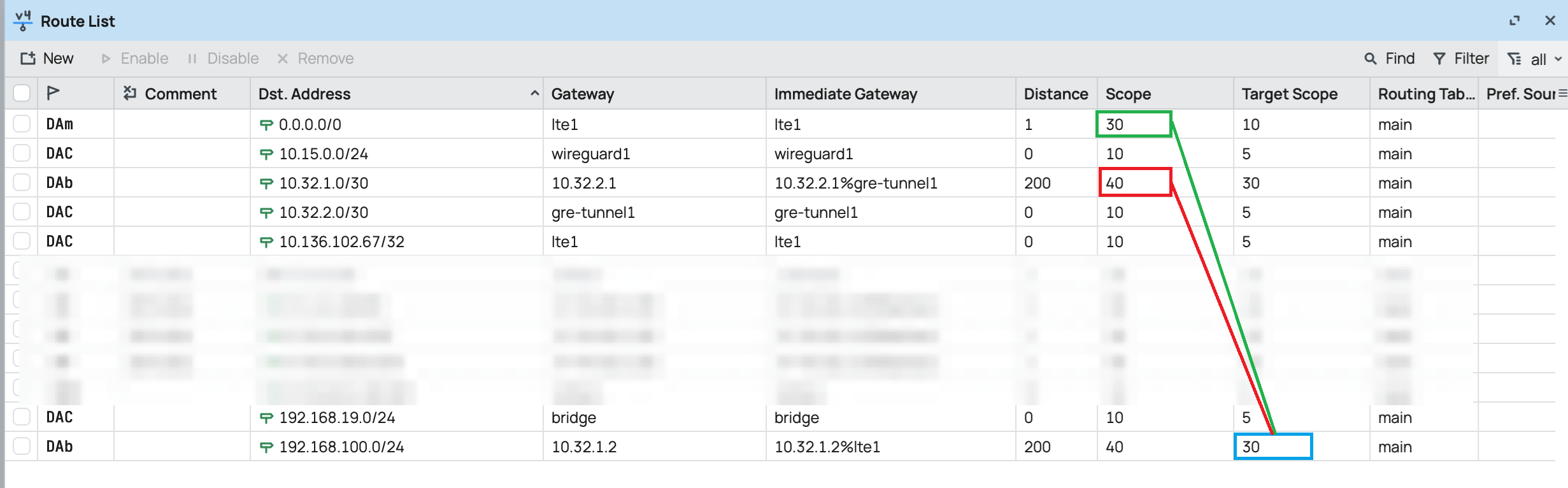Click the detach window icon
This screenshot has height=488, width=1568.
pyautogui.click(x=1515, y=21)
